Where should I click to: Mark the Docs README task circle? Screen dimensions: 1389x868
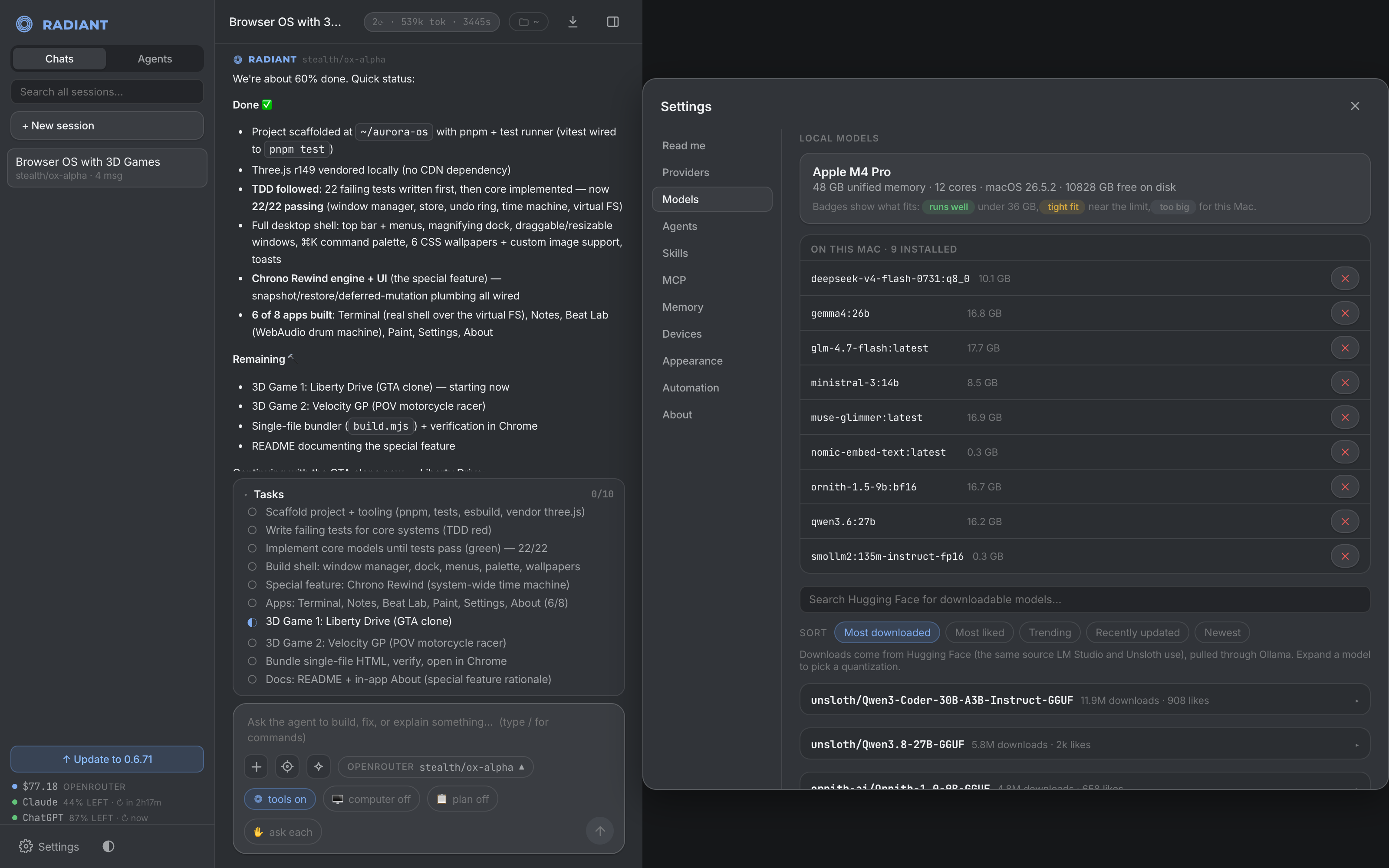pyautogui.click(x=252, y=680)
